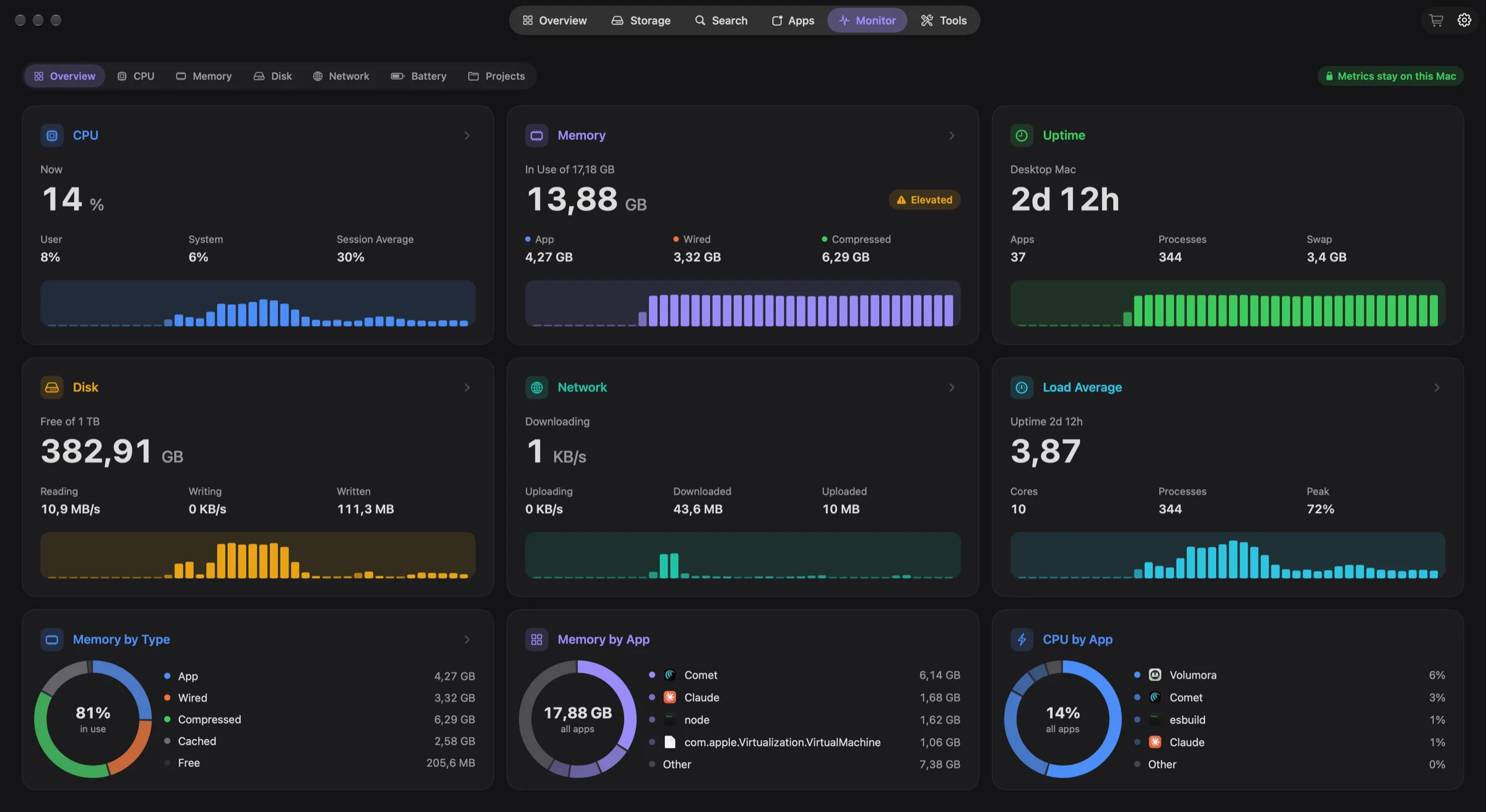Switch to the Projects sub-tab
The image size is (1486, 812).
click(x=497, y=76)
